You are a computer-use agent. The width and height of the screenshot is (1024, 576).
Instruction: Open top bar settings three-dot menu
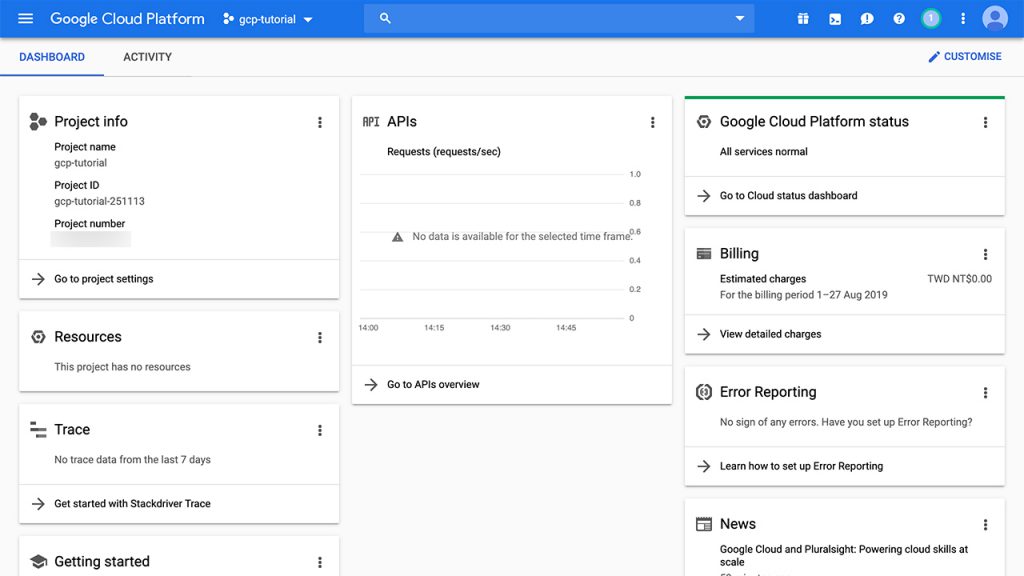pos(963,19)
